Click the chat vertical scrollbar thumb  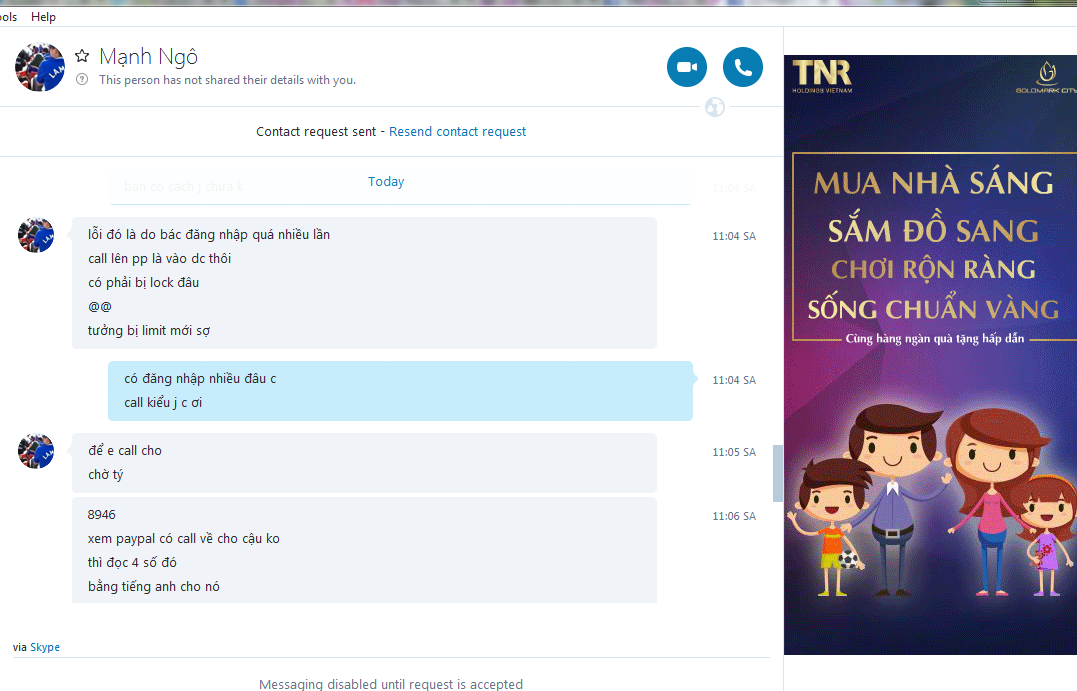(778, 473)
